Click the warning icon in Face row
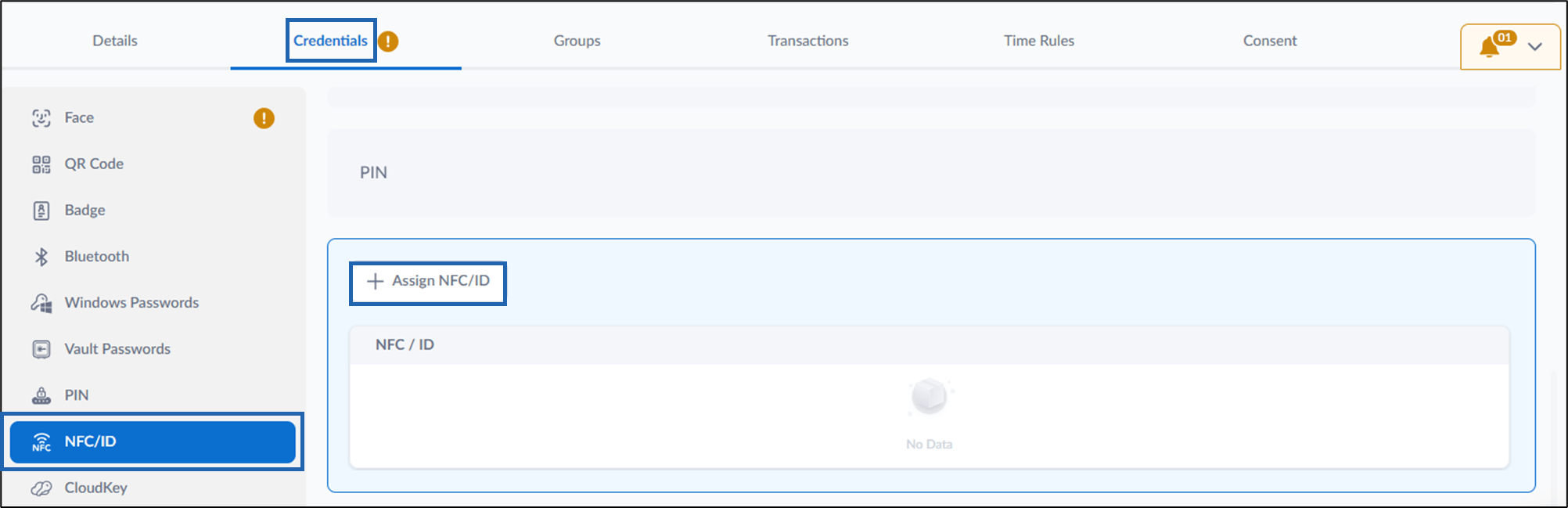The width and height of the screenshot is (1568, 508). pos(264,118)
